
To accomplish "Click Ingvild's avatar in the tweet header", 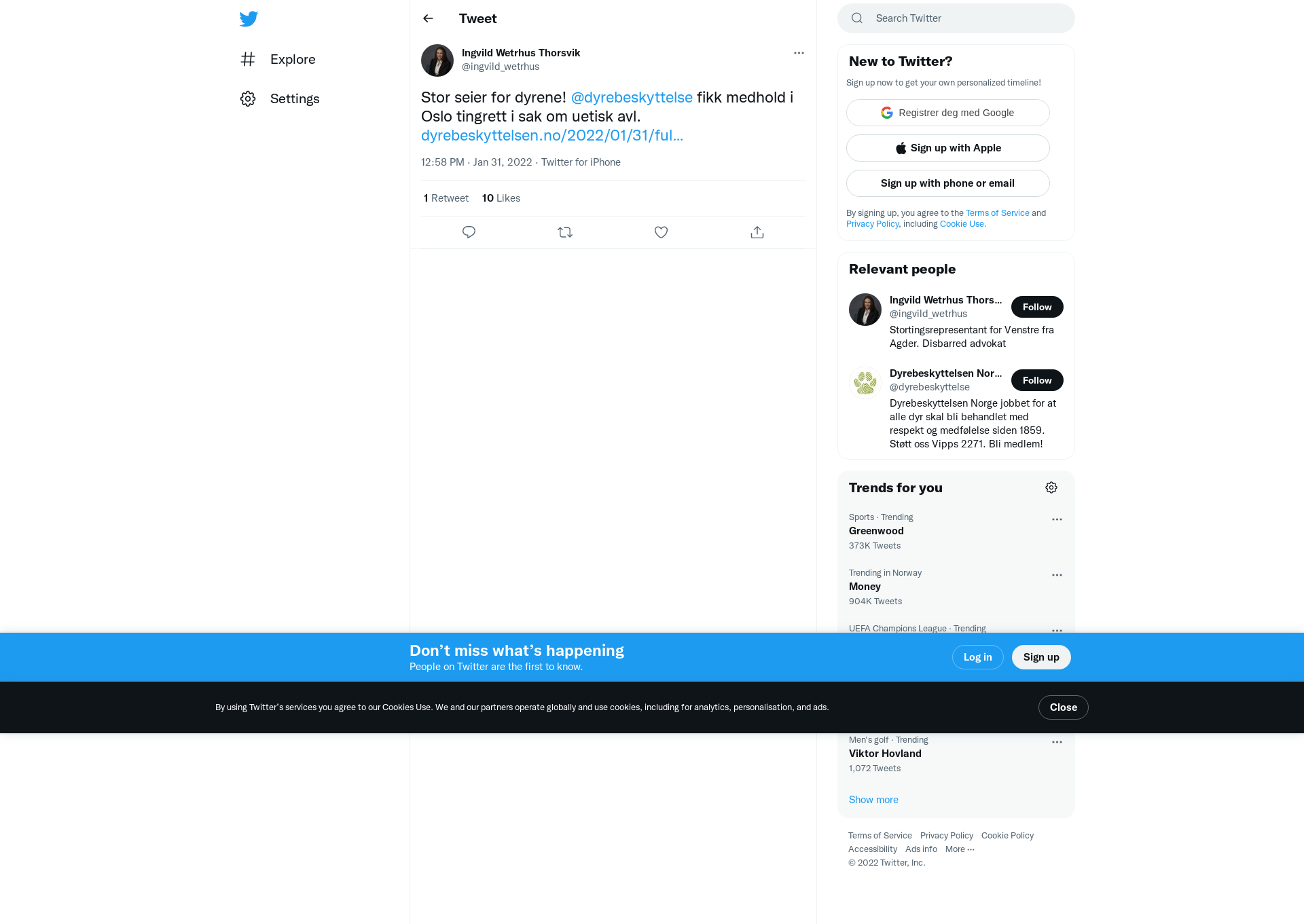I will pos(437,60).
